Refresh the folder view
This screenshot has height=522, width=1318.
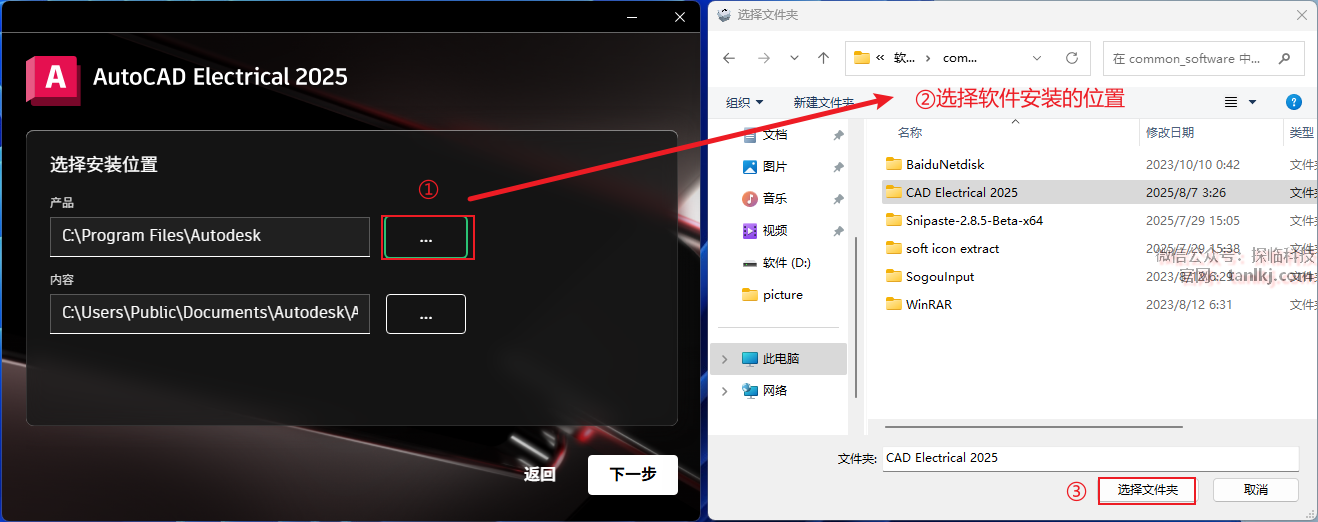tap(1072, 58)
